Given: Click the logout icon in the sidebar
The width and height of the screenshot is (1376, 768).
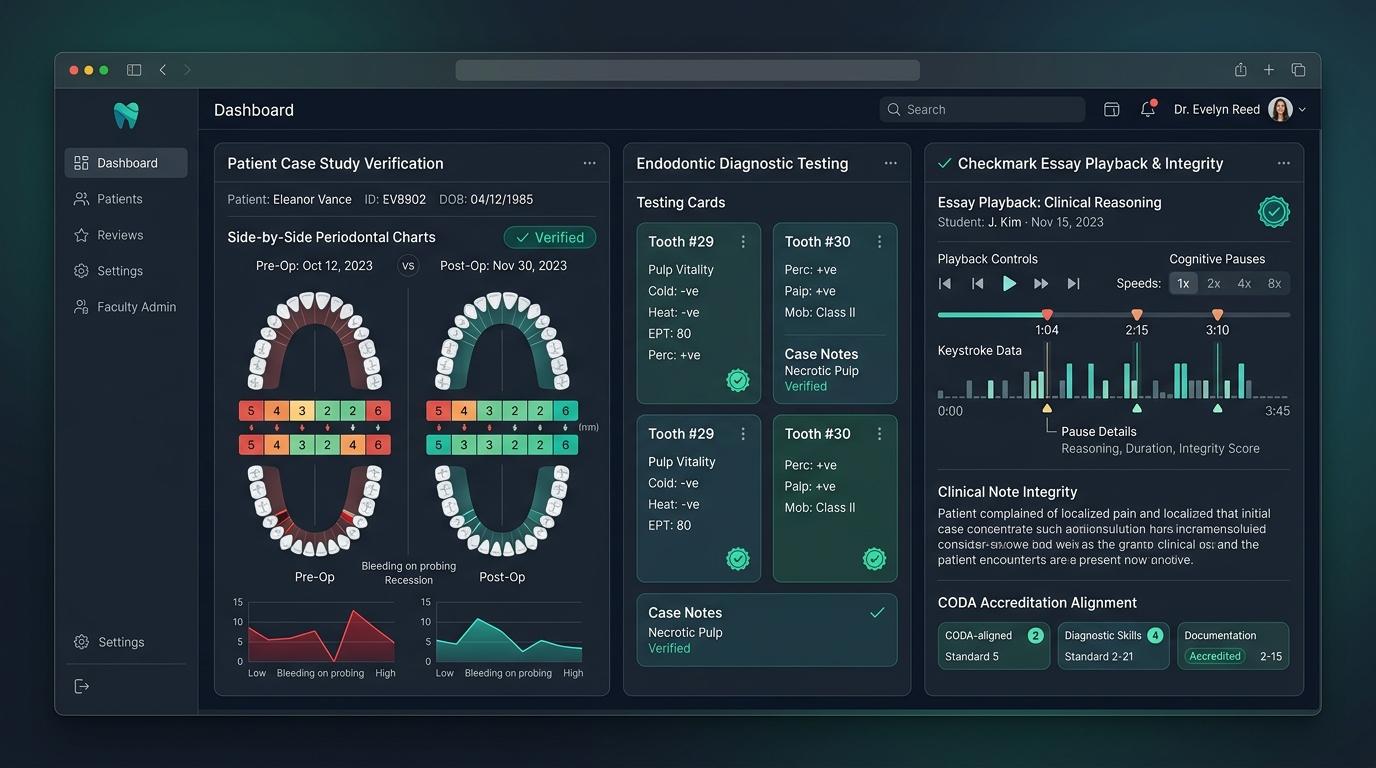Looking at the screenshot, I should [x=82, y=686].
